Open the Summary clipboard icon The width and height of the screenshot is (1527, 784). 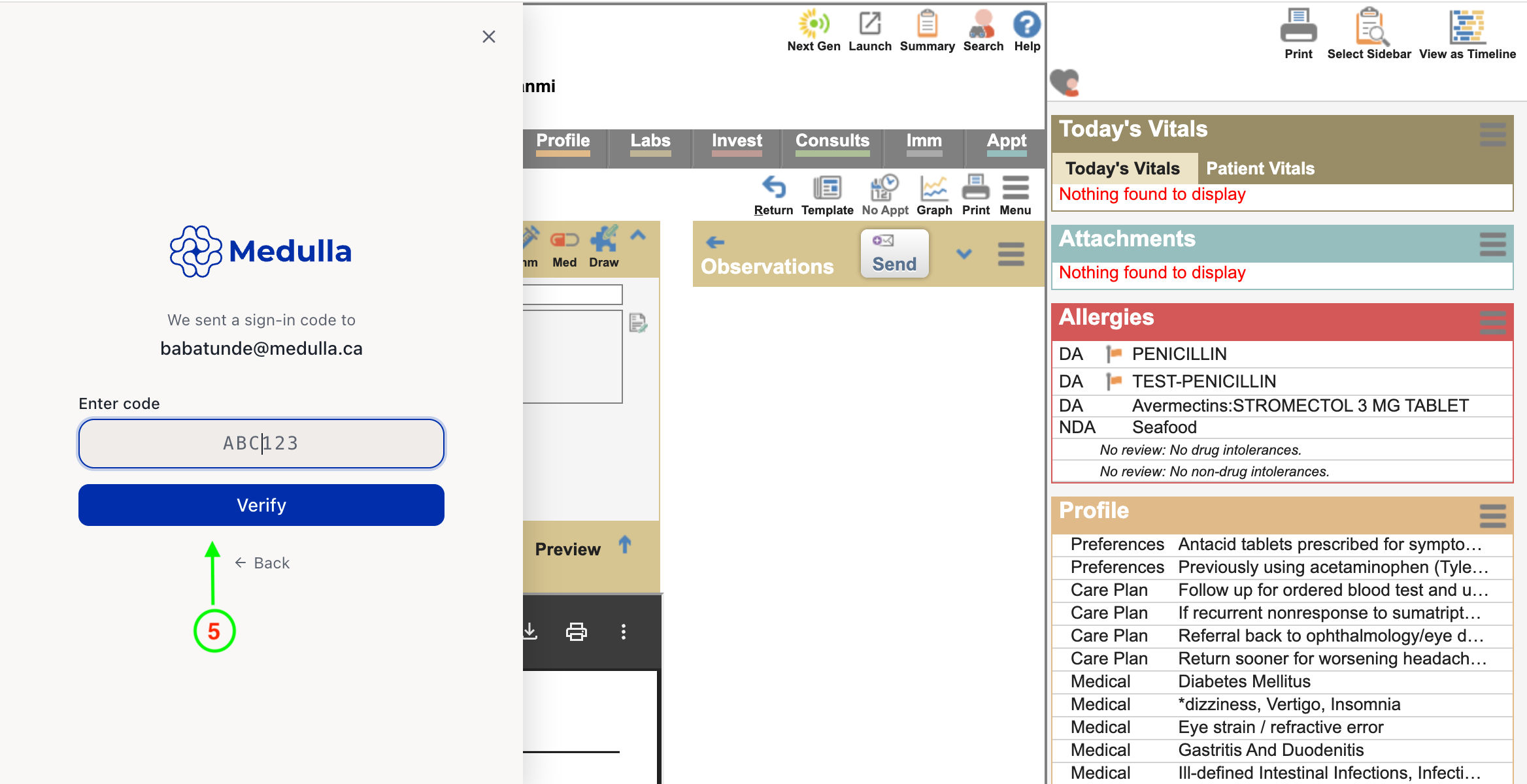pos(927,31)
